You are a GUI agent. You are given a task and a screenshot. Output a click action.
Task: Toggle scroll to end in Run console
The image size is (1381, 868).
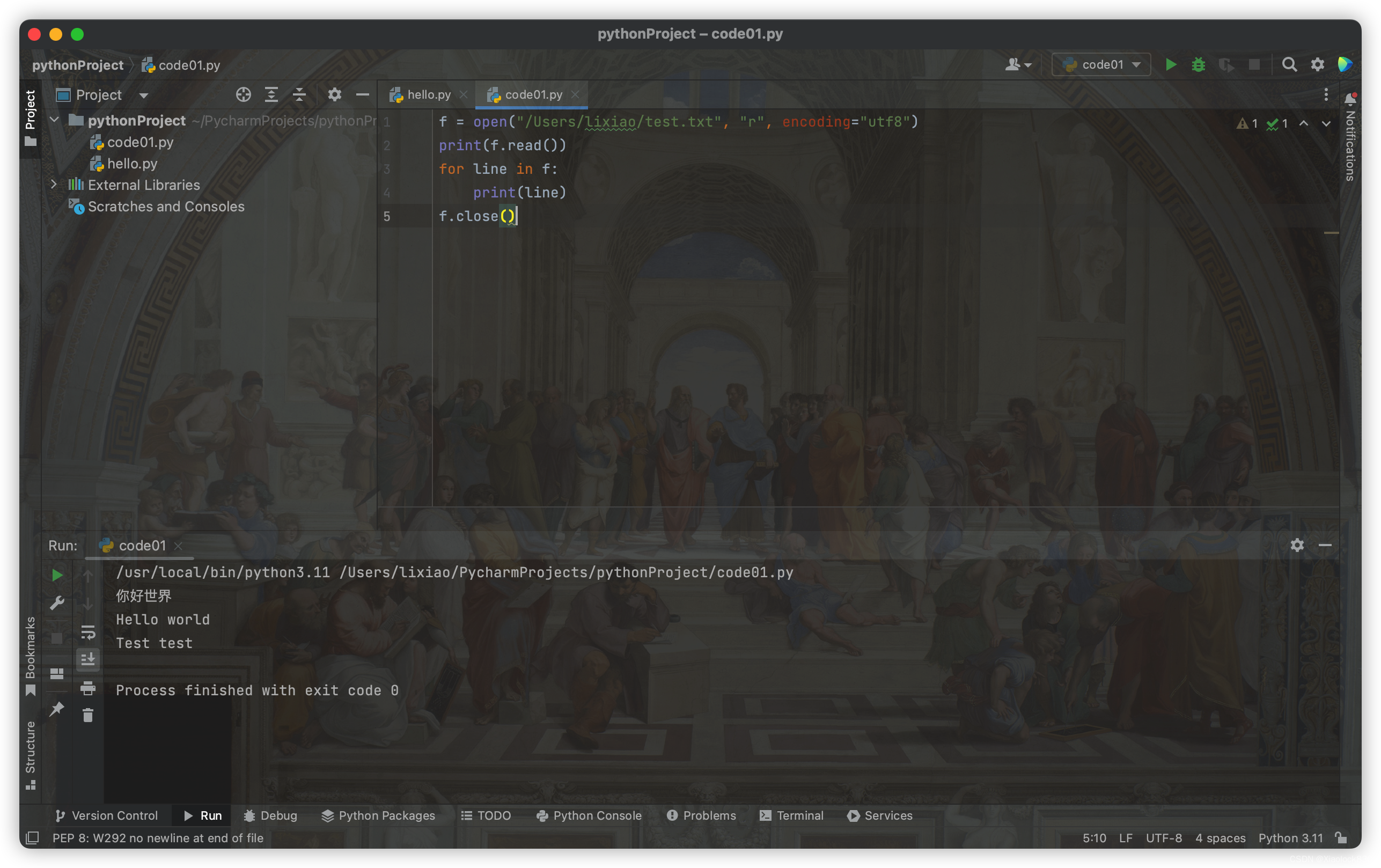pos(88,659)
